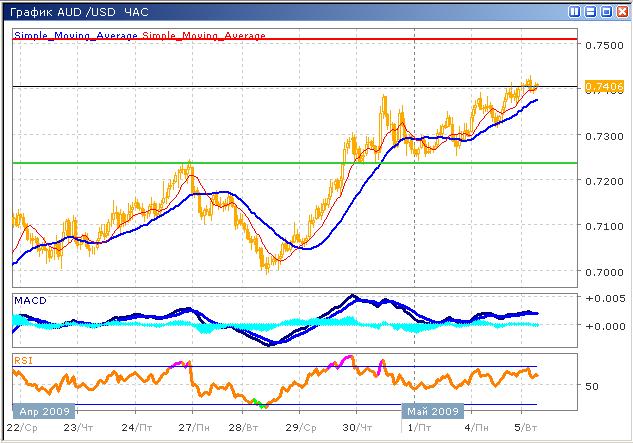
Task: Click the Simple_Moving_Average indicator label
Action: [76, 36]
